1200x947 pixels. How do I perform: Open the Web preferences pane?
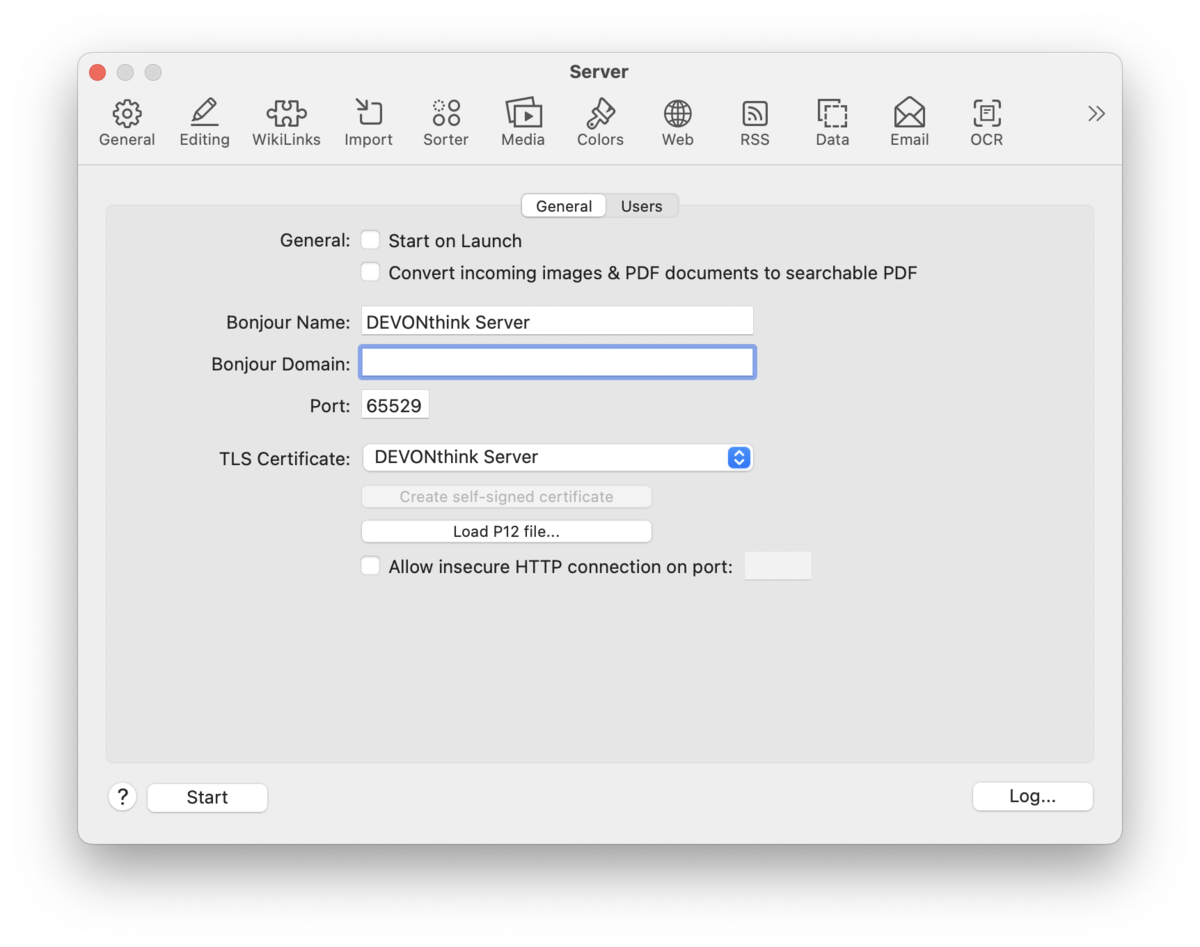pos(677,123)
